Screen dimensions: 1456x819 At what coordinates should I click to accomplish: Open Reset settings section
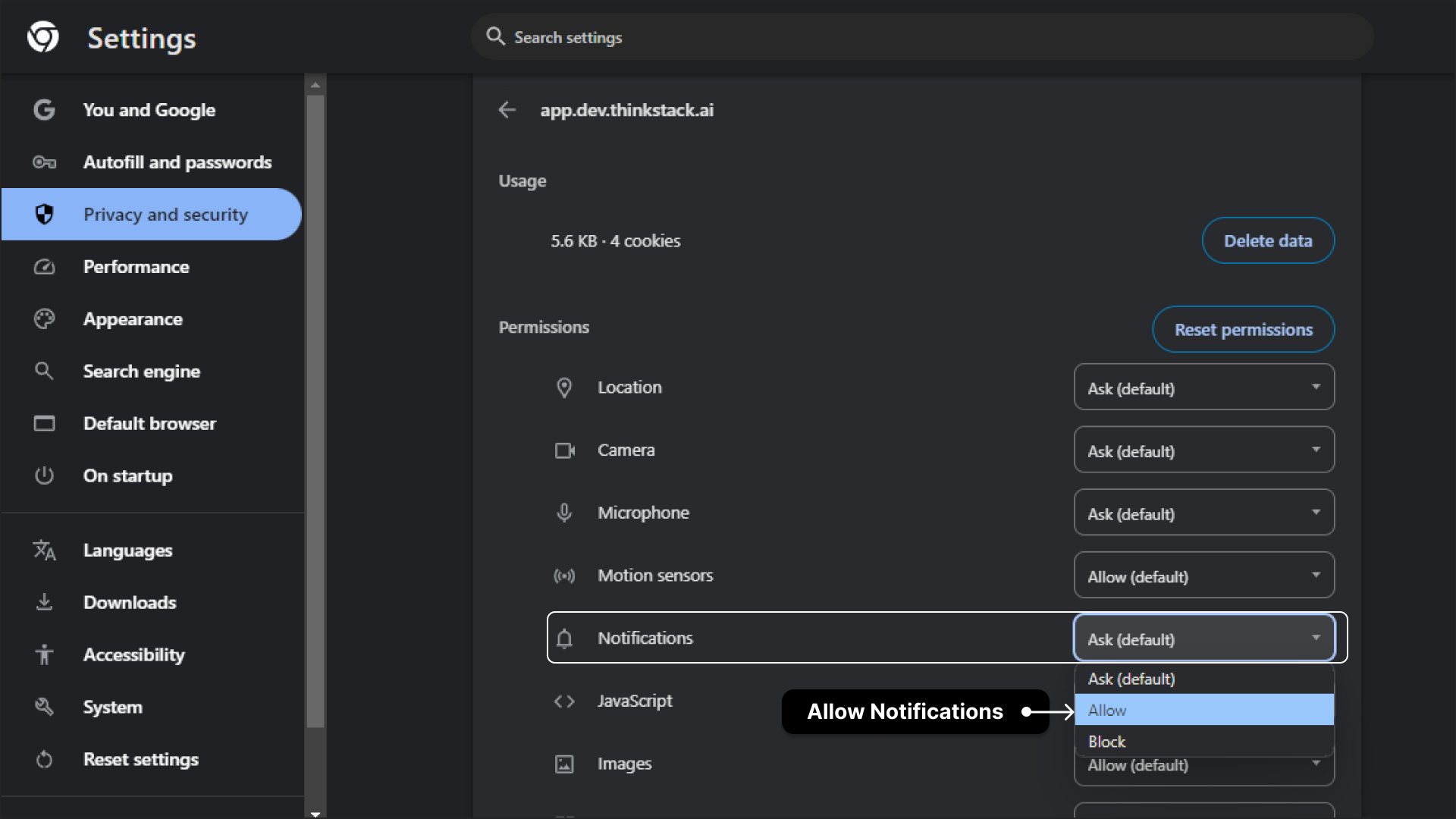tap(152, 759)
